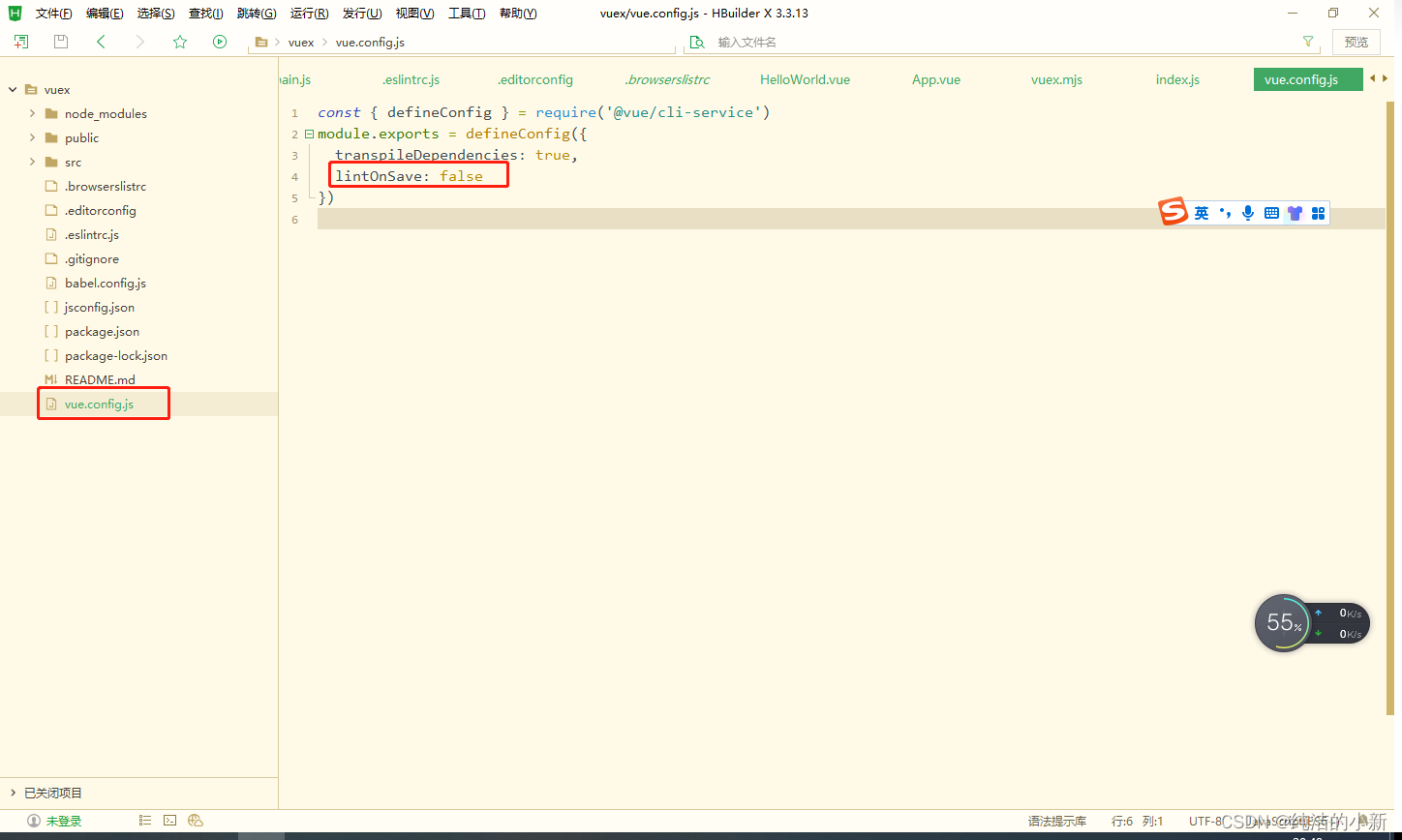Click the Sogou skin shirt icon
This screenshot has height=840, width=1402.
coord(1295,213)
